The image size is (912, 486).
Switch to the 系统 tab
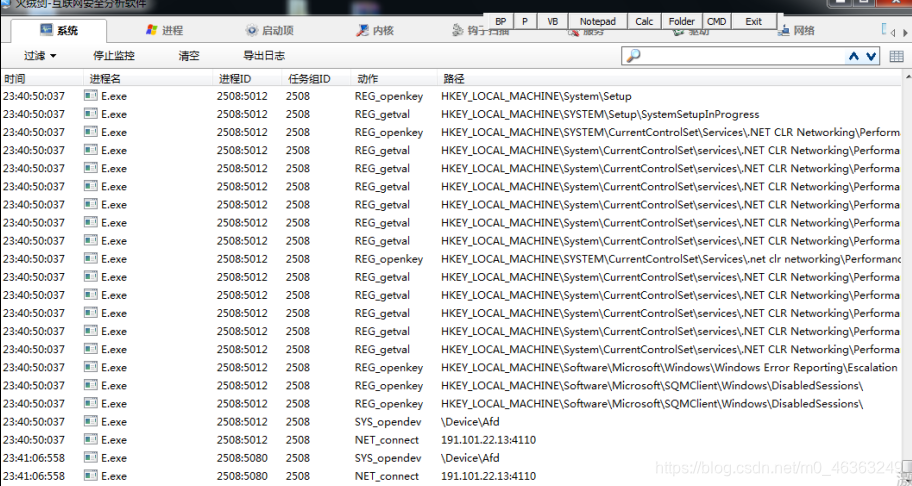coord(59,30)
